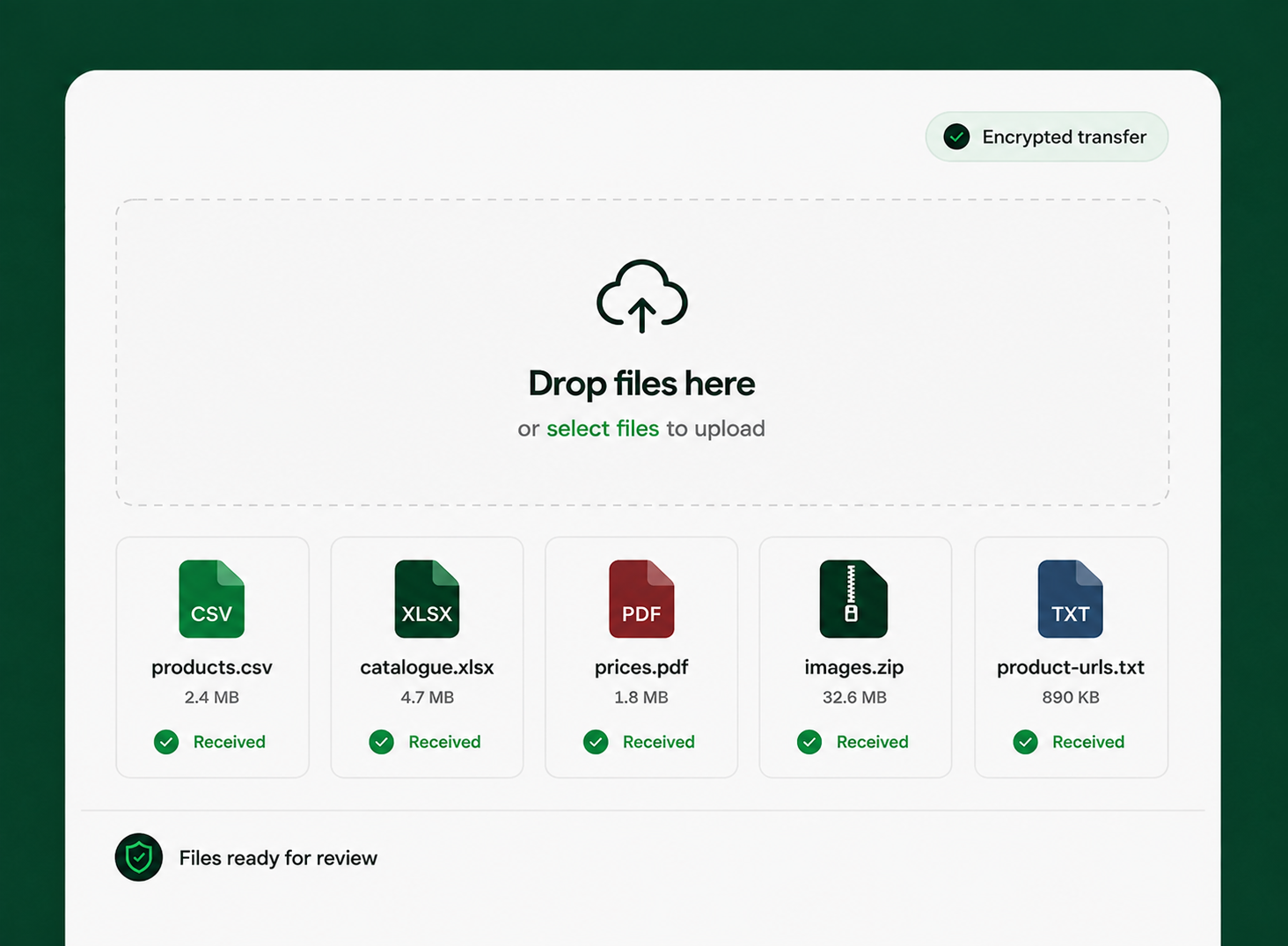This screenshot has height=946, width=1288.
Task: Click the 890 KB file size
Action: click(x=1071, y=697)
